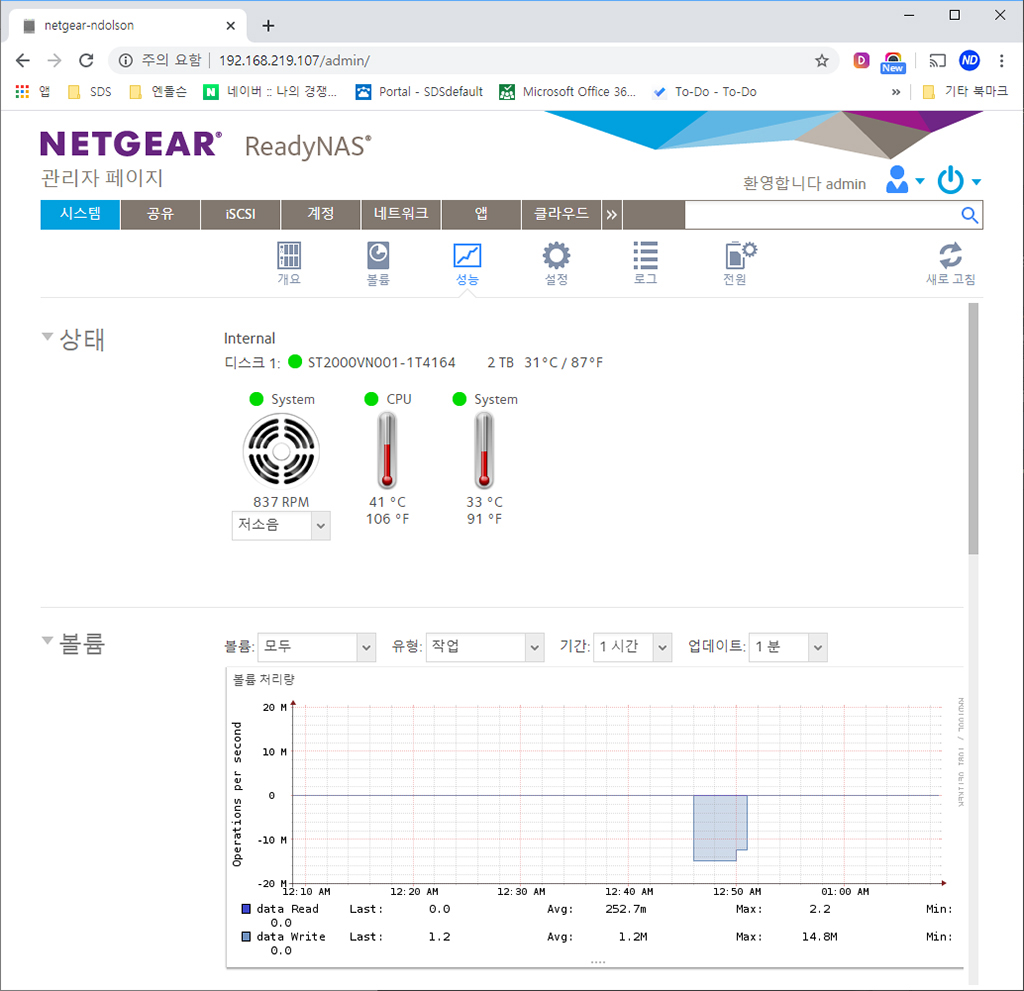The image size is (1024, 991).
Task: Collapse the 볼륨 section
Action: [x=47, y=640]
